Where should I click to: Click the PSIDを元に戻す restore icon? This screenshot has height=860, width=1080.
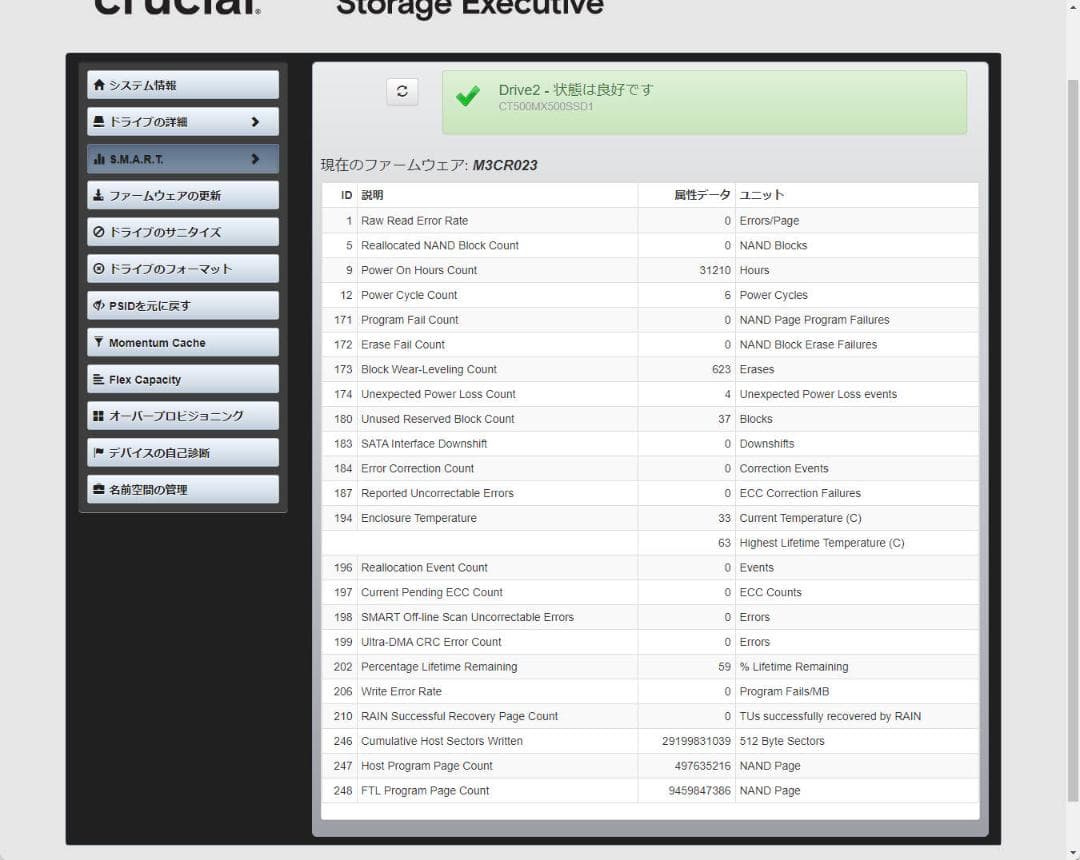[x=100, y=305]
